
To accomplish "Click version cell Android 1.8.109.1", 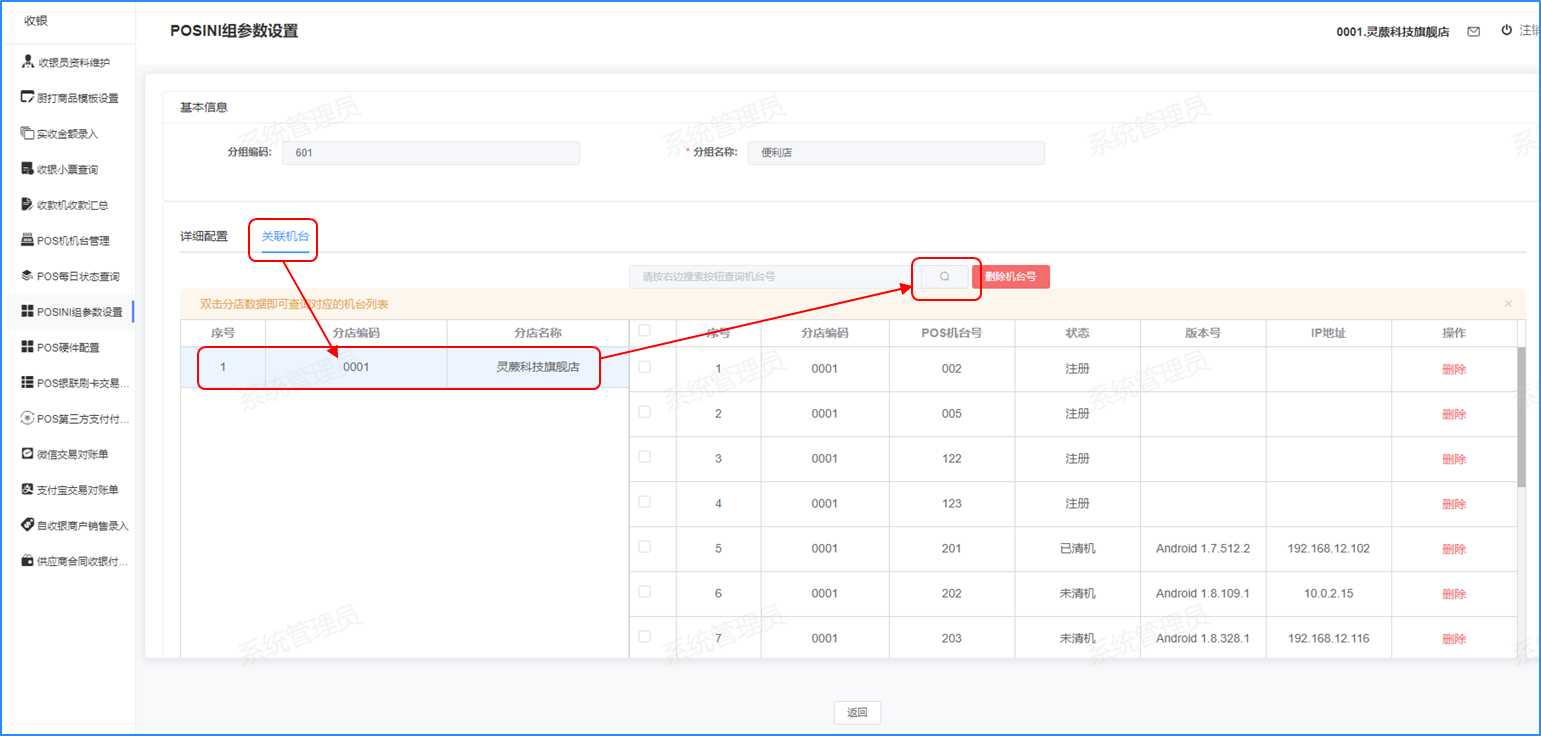I will click(x=1203, y=594).
